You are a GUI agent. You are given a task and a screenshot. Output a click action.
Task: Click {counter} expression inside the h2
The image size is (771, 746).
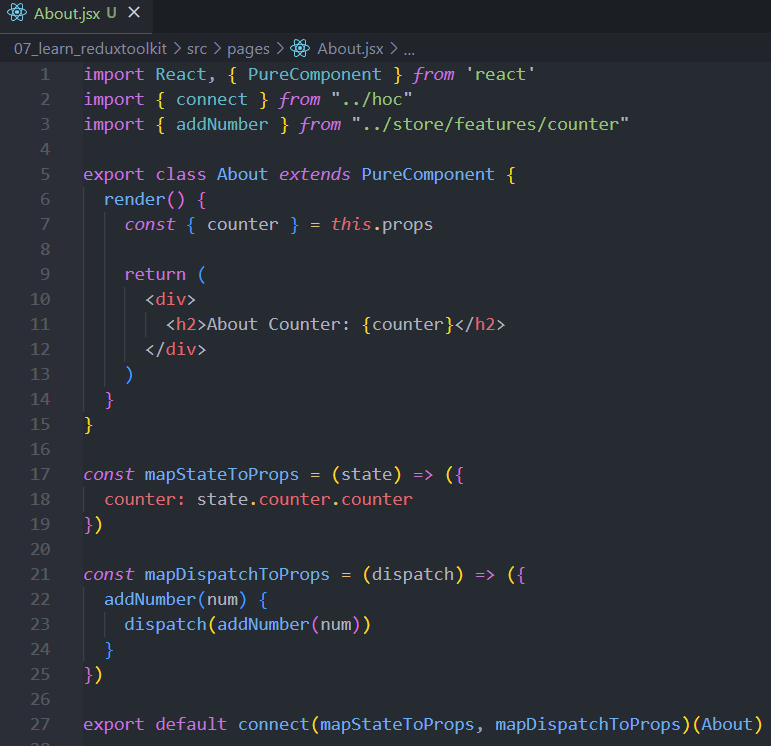[408, 324]
